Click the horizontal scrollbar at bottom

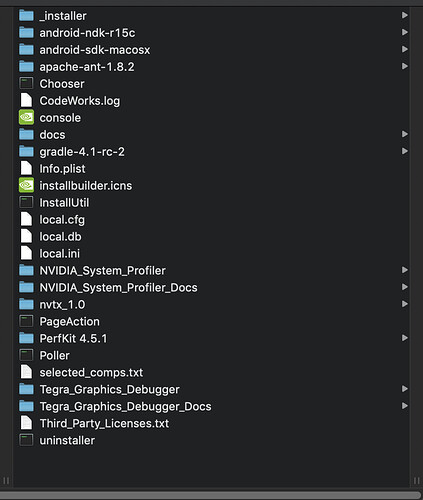coord(211,495)
